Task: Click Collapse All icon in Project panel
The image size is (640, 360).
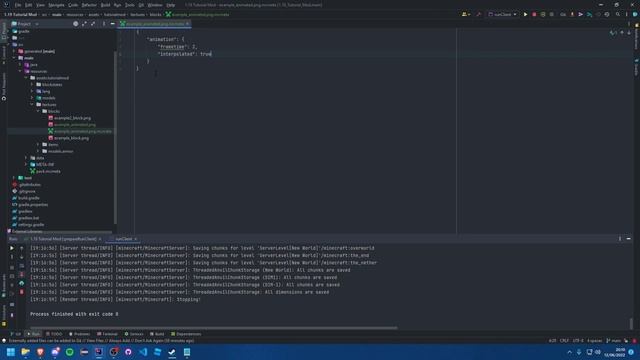Action: (x=93, y=24)
